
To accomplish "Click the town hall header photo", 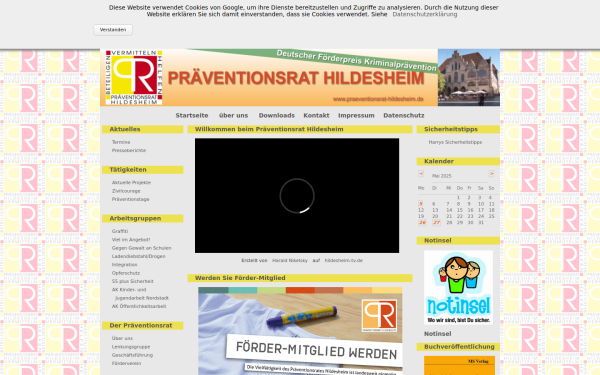I will [x=469, y=77].
